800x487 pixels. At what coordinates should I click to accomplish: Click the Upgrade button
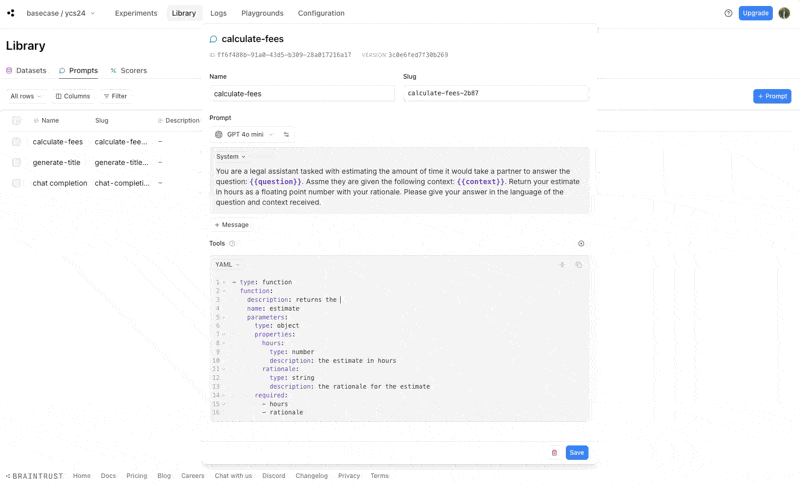[755, 13]
